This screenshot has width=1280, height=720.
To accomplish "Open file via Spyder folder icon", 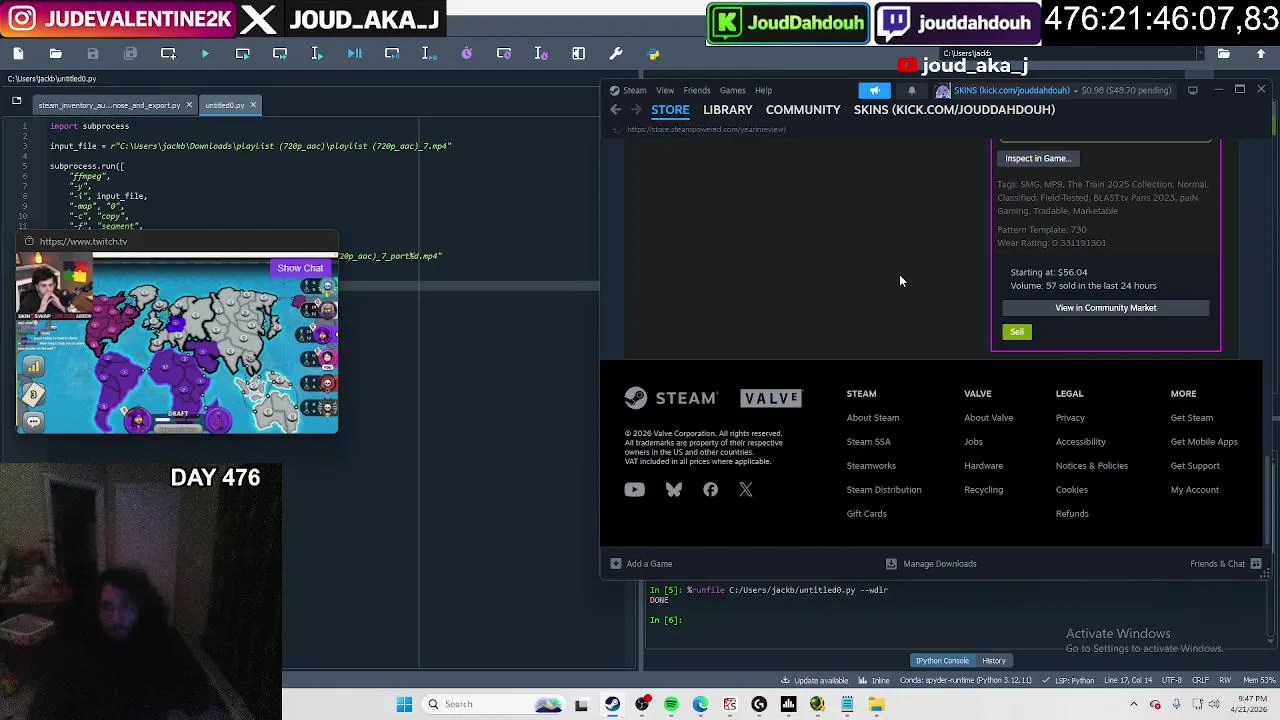I will 56,53.
